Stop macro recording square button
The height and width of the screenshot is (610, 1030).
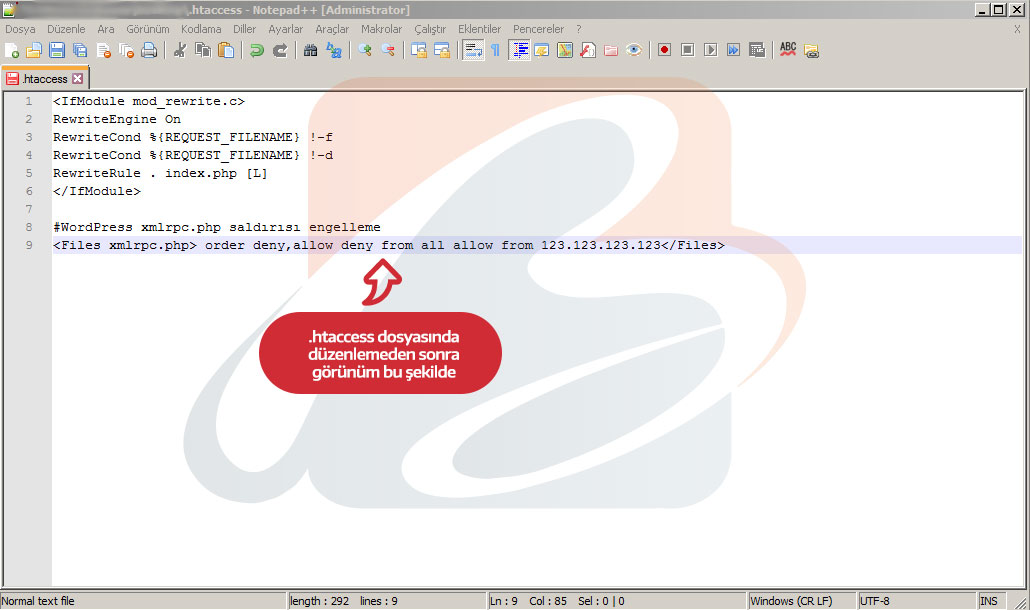(x=688, y=50)
